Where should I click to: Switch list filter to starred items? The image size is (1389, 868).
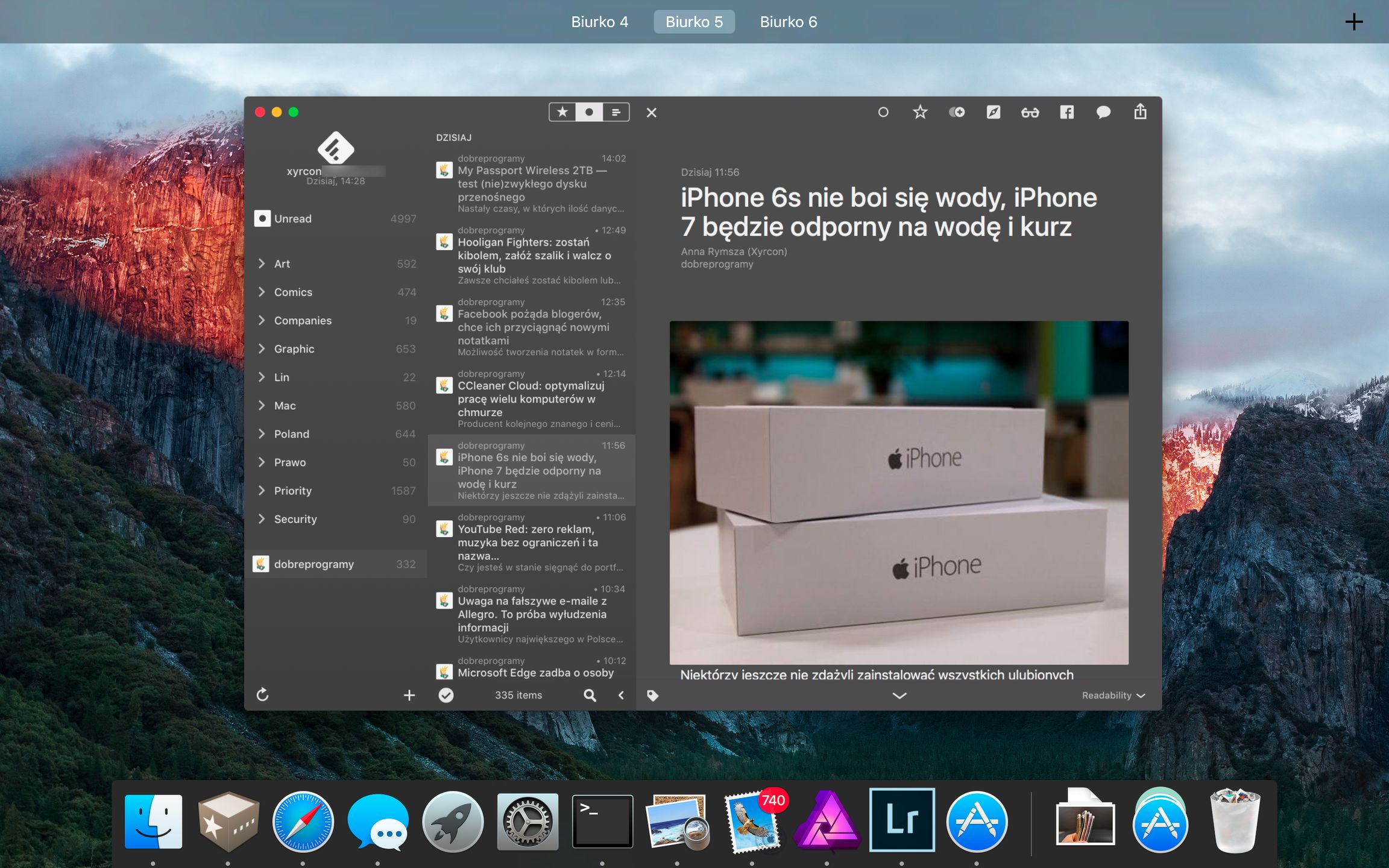562,112
